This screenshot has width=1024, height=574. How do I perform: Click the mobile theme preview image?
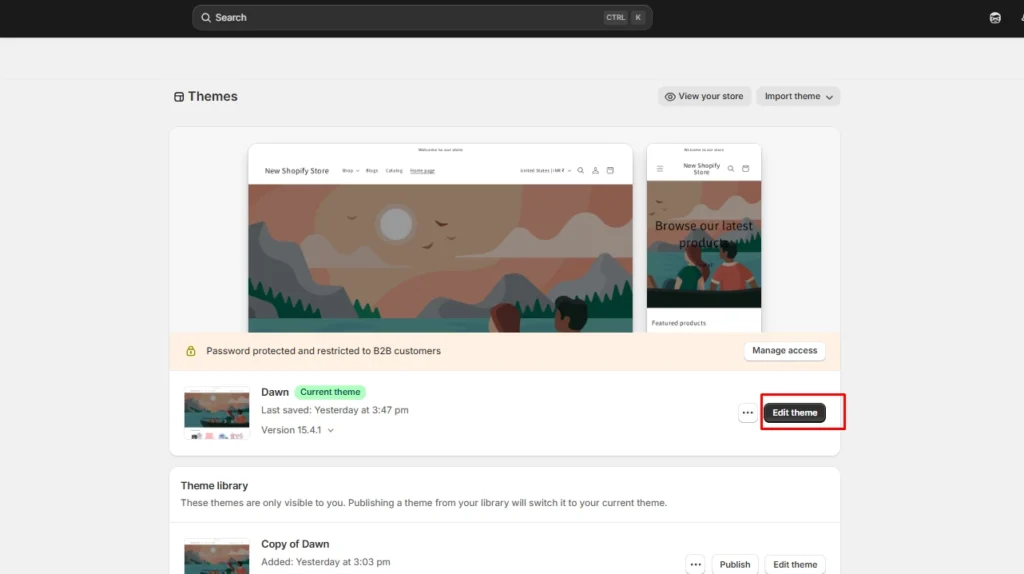pyautogui.click(x=704, y=238)
